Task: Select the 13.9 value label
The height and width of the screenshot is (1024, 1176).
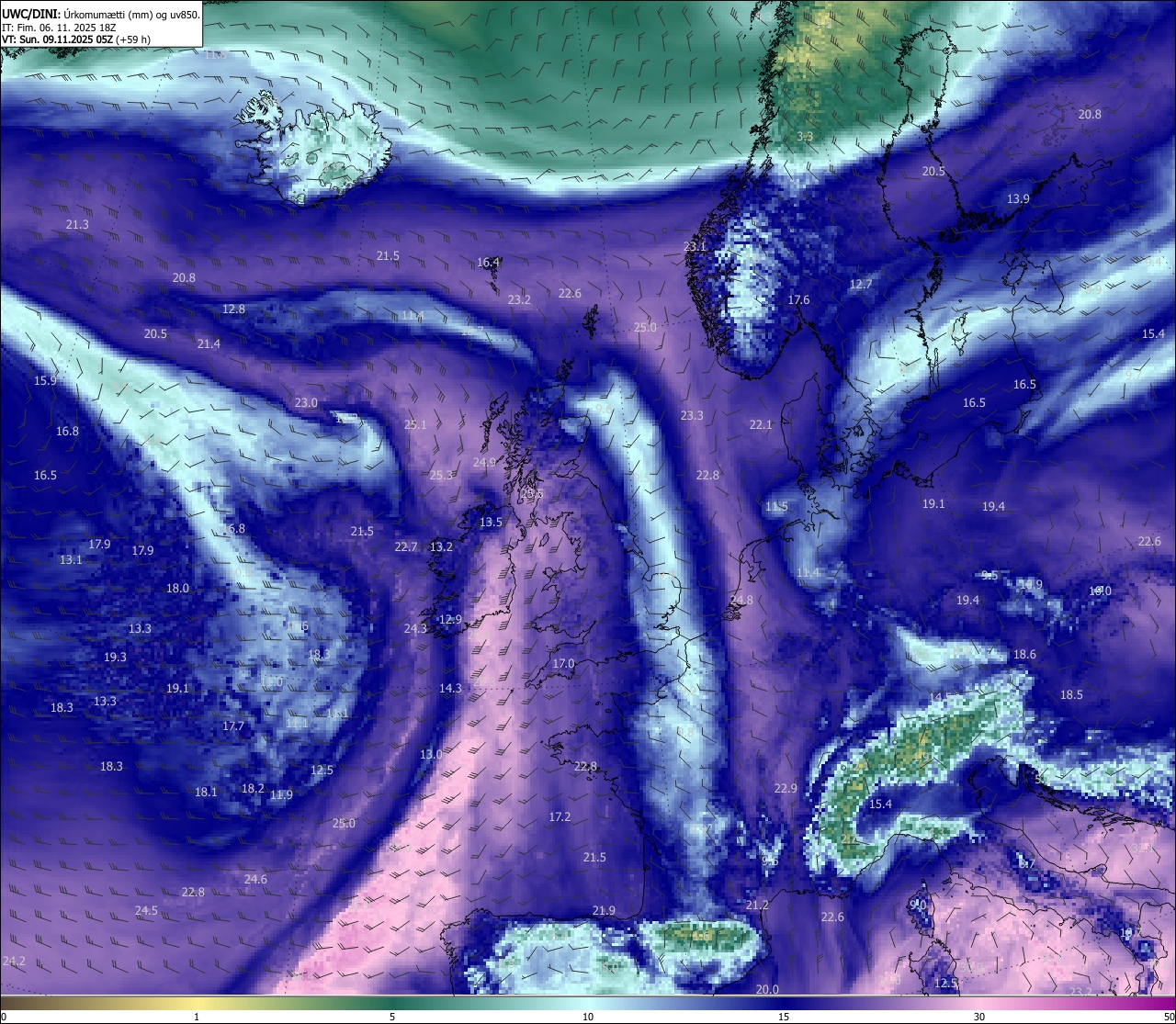Action: pyautogui.click(x=1018, y=198)
